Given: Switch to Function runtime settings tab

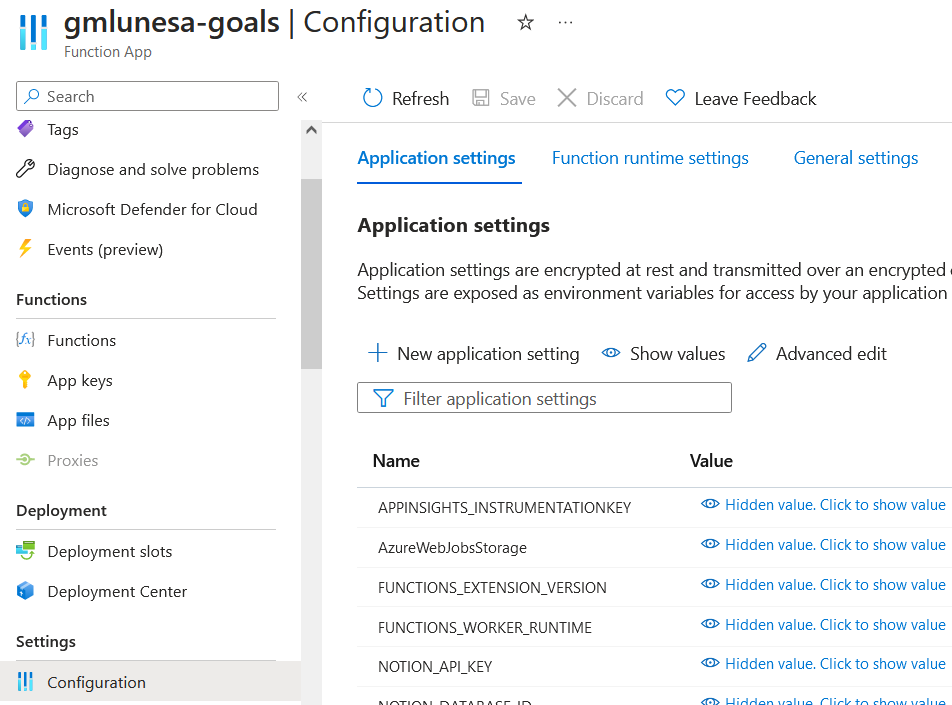Looking at the screenshot, I should pos(650,158).
